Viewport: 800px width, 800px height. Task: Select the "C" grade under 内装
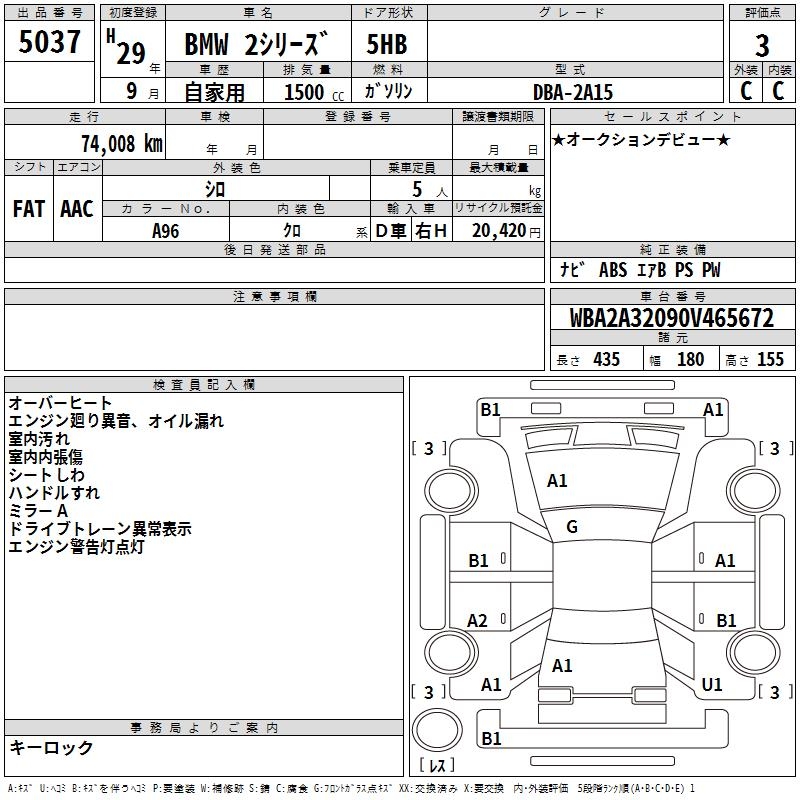click(778, 91)
